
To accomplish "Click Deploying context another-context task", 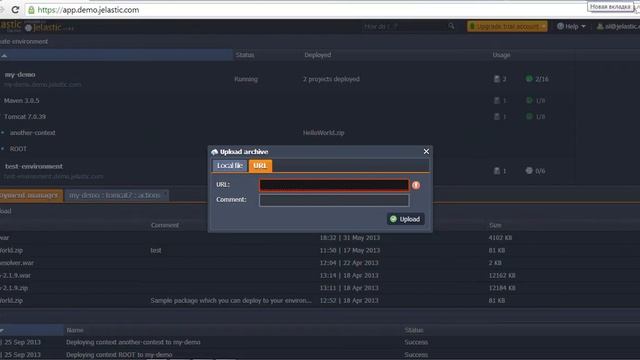I will click(133, 342).
